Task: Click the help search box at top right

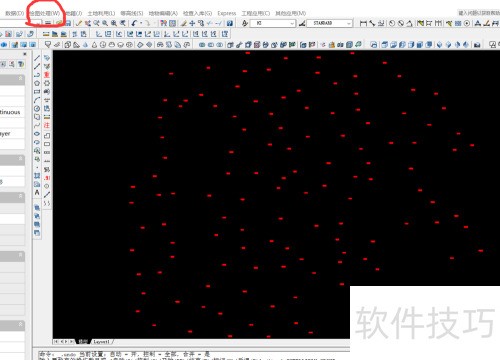Action: (479, 13)
